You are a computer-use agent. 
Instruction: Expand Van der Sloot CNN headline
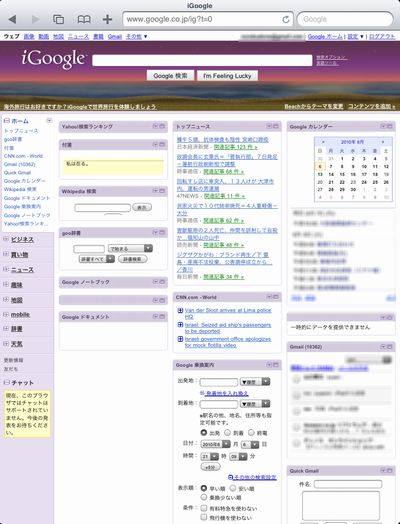[x=180, y=310]
